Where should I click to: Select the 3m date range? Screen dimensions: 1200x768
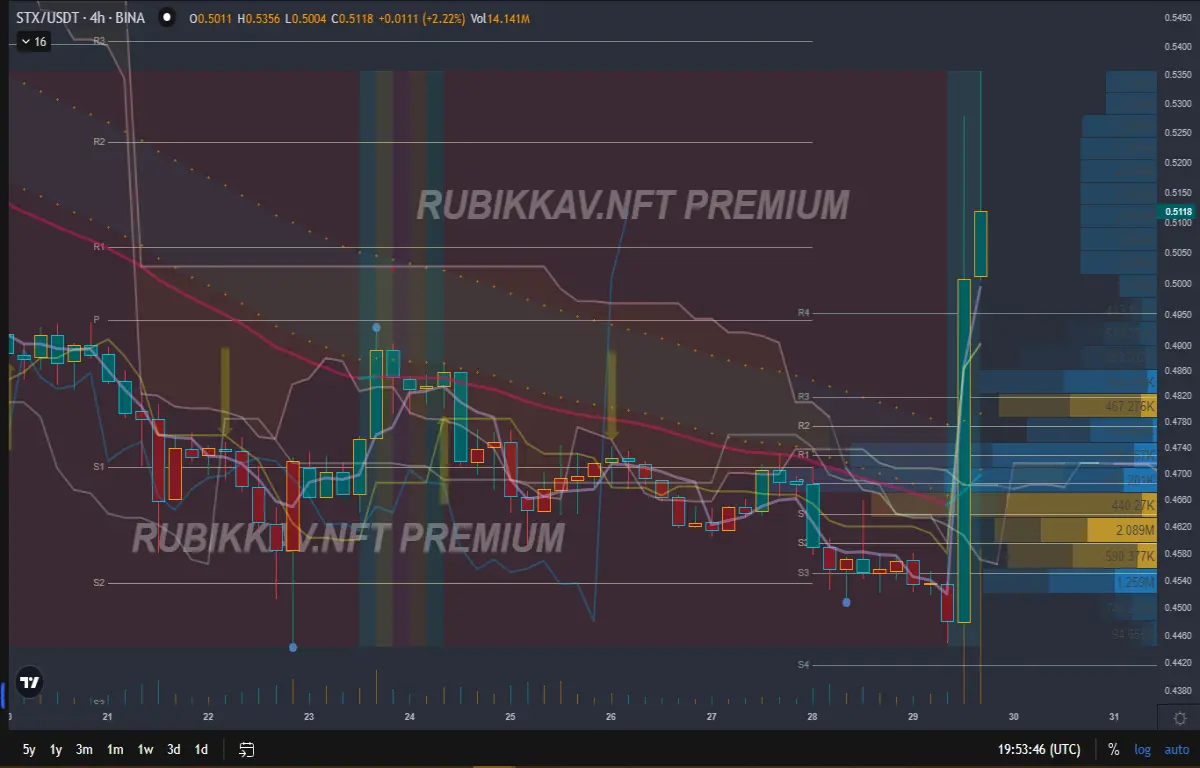tap(85, 749)
